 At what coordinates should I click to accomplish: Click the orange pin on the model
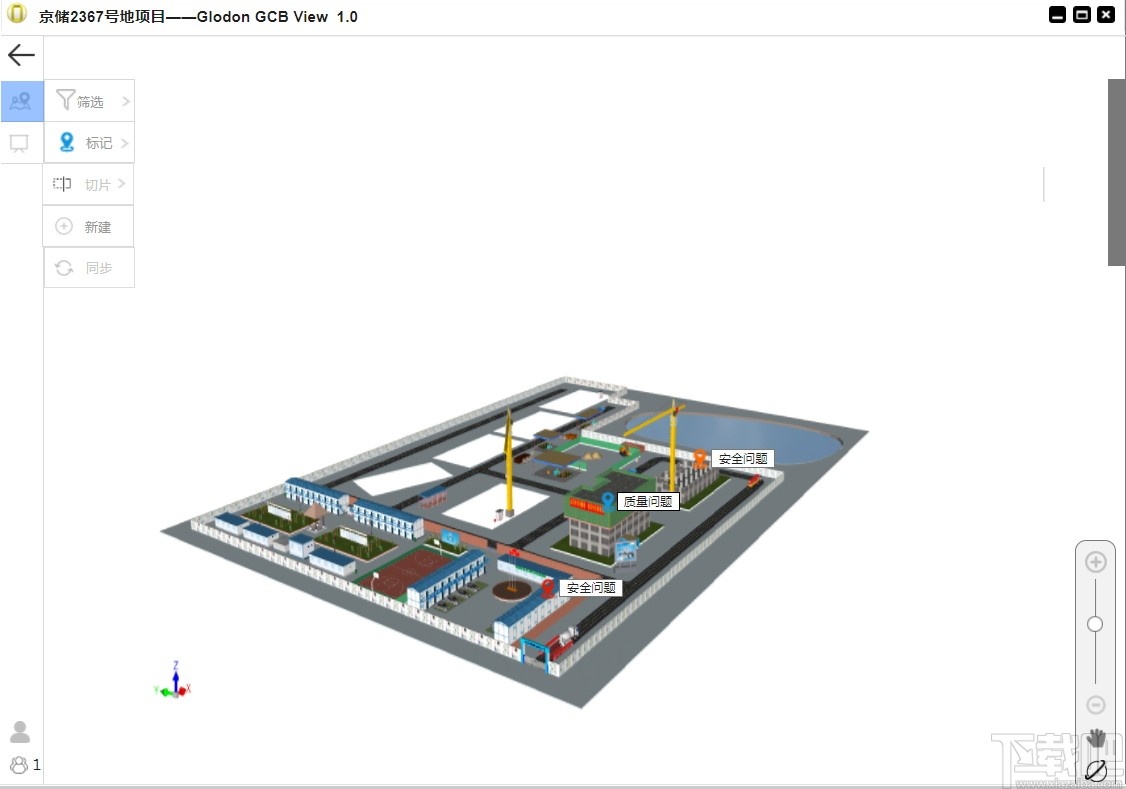coord(700,459)
